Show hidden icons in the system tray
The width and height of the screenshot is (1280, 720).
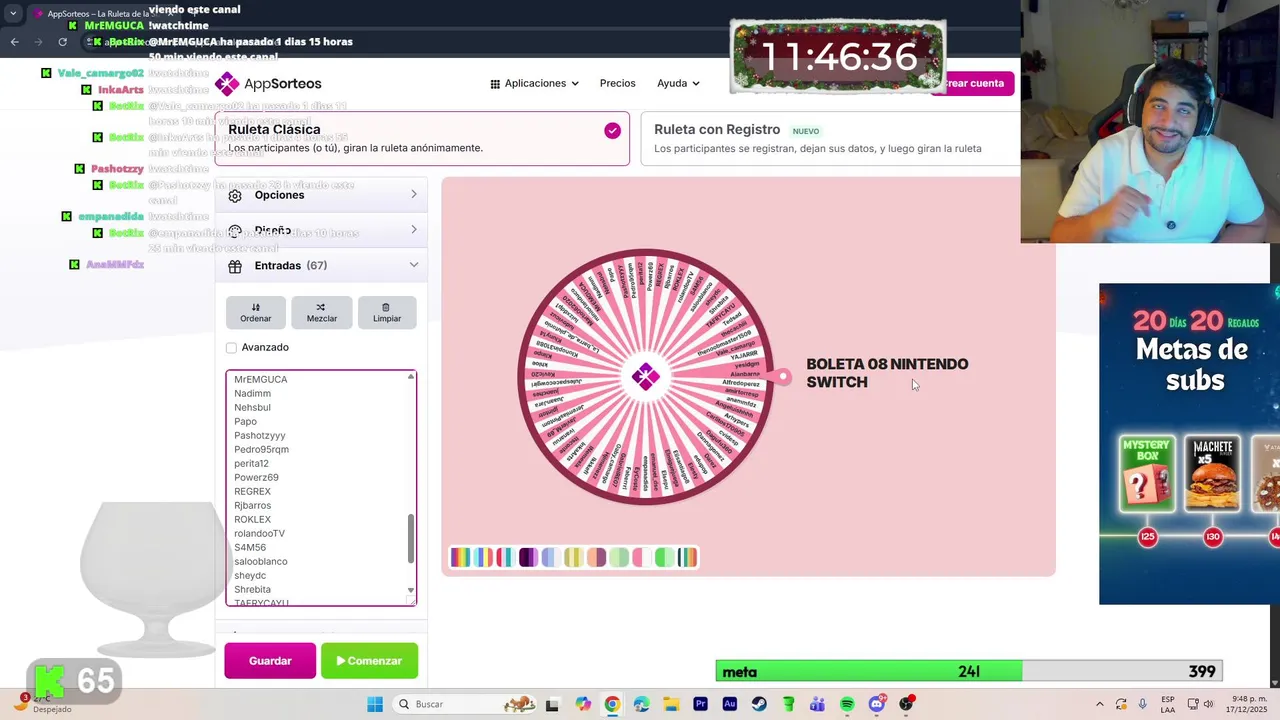1100,704
